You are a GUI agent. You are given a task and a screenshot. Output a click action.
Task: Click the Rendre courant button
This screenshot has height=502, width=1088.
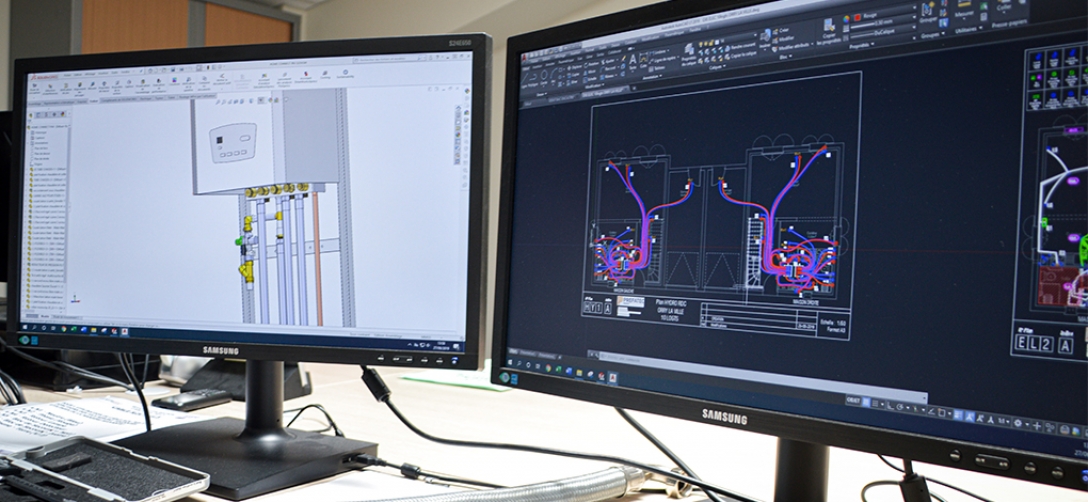click(x=739, y=46)
